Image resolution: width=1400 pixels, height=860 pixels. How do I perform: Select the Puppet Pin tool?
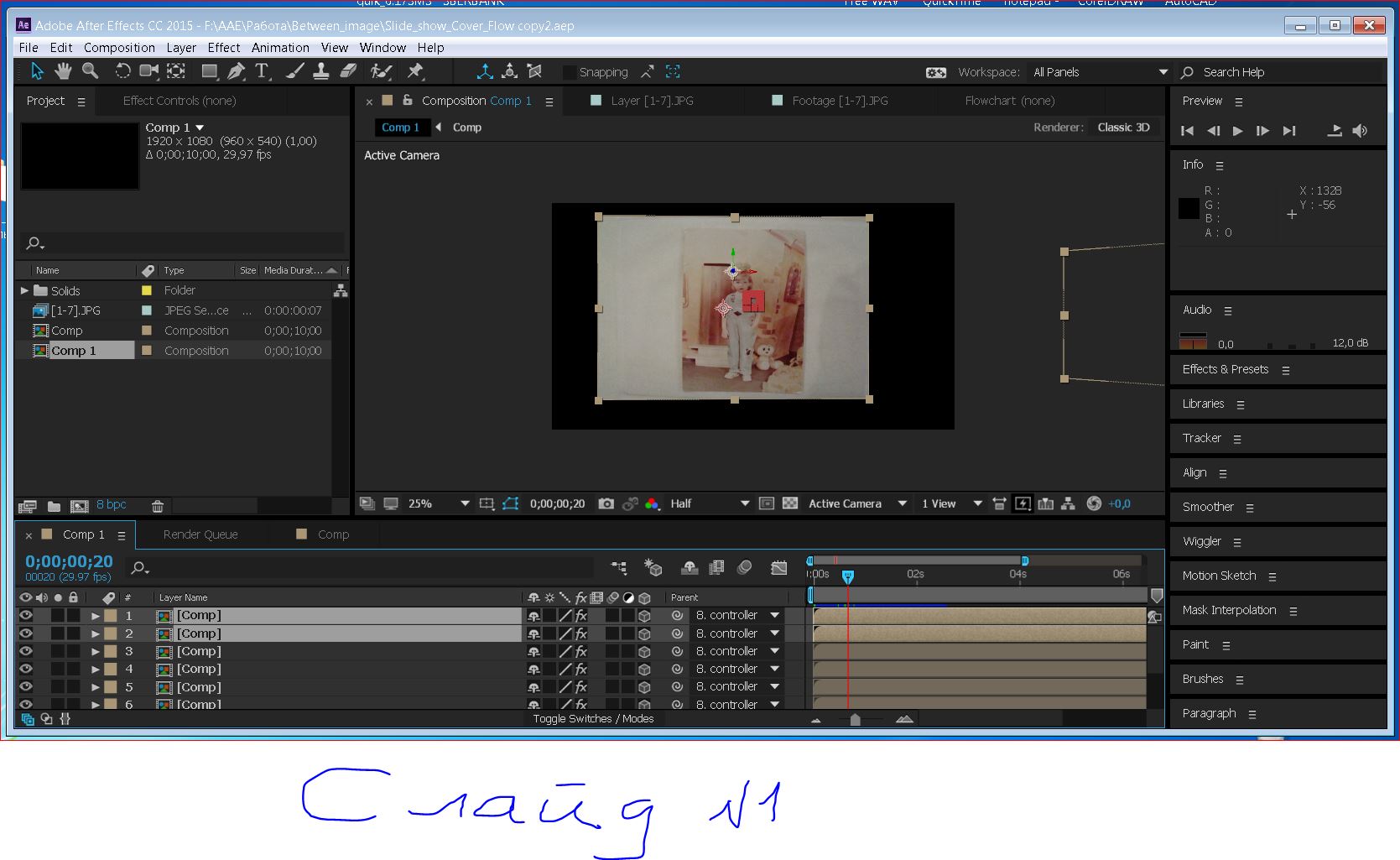(x=415, y=71)
